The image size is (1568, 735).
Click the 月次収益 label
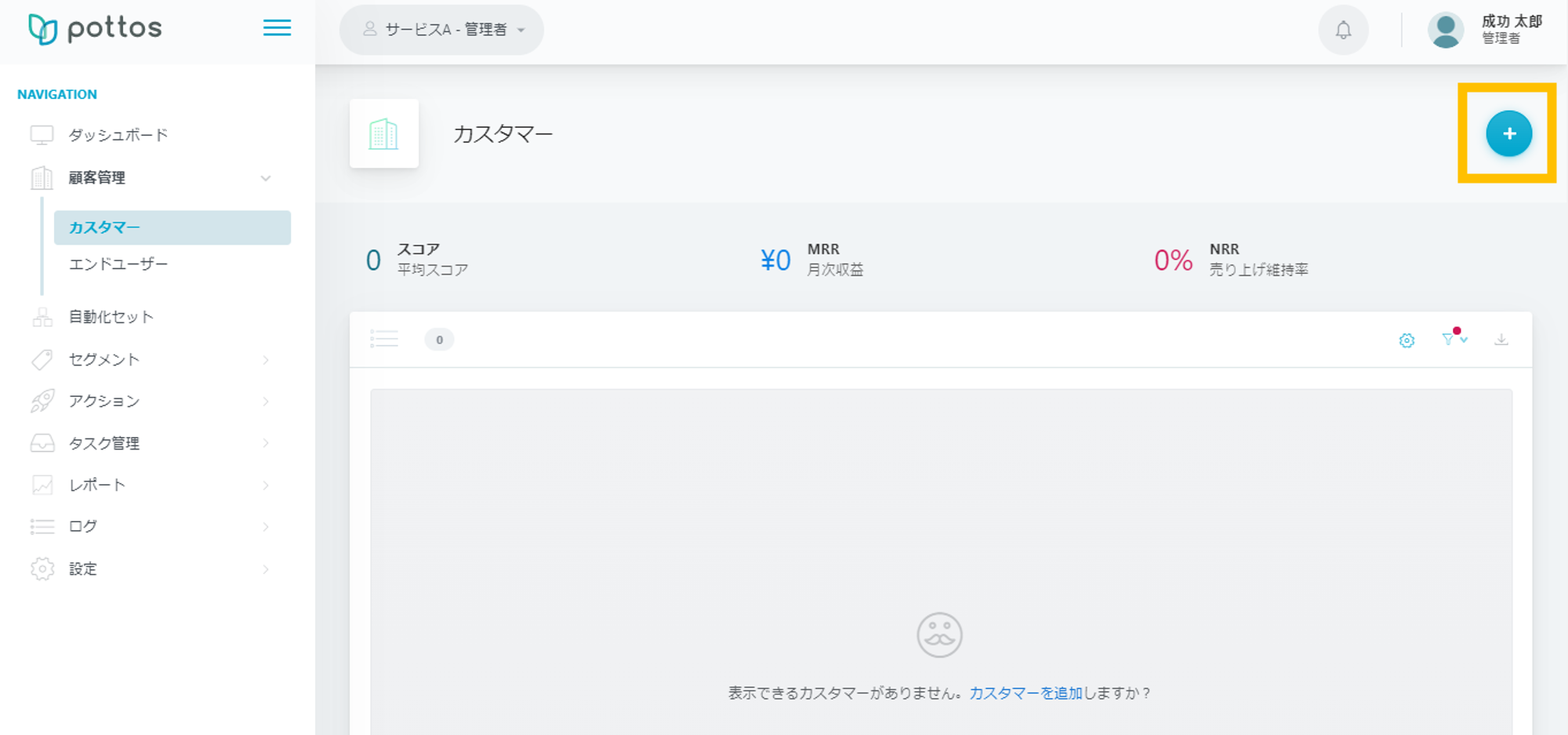pyautogui.click(x=835, y=270)
